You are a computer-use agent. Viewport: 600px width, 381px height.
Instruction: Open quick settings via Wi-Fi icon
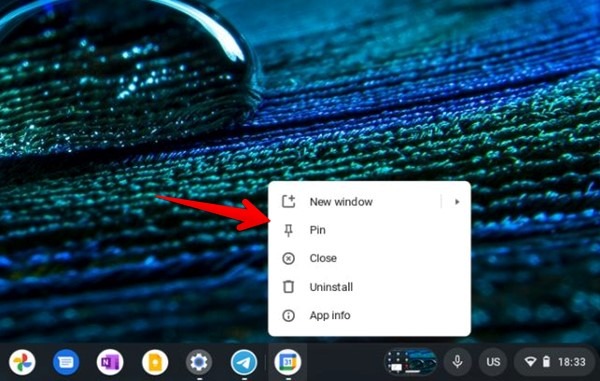point(530,362)
